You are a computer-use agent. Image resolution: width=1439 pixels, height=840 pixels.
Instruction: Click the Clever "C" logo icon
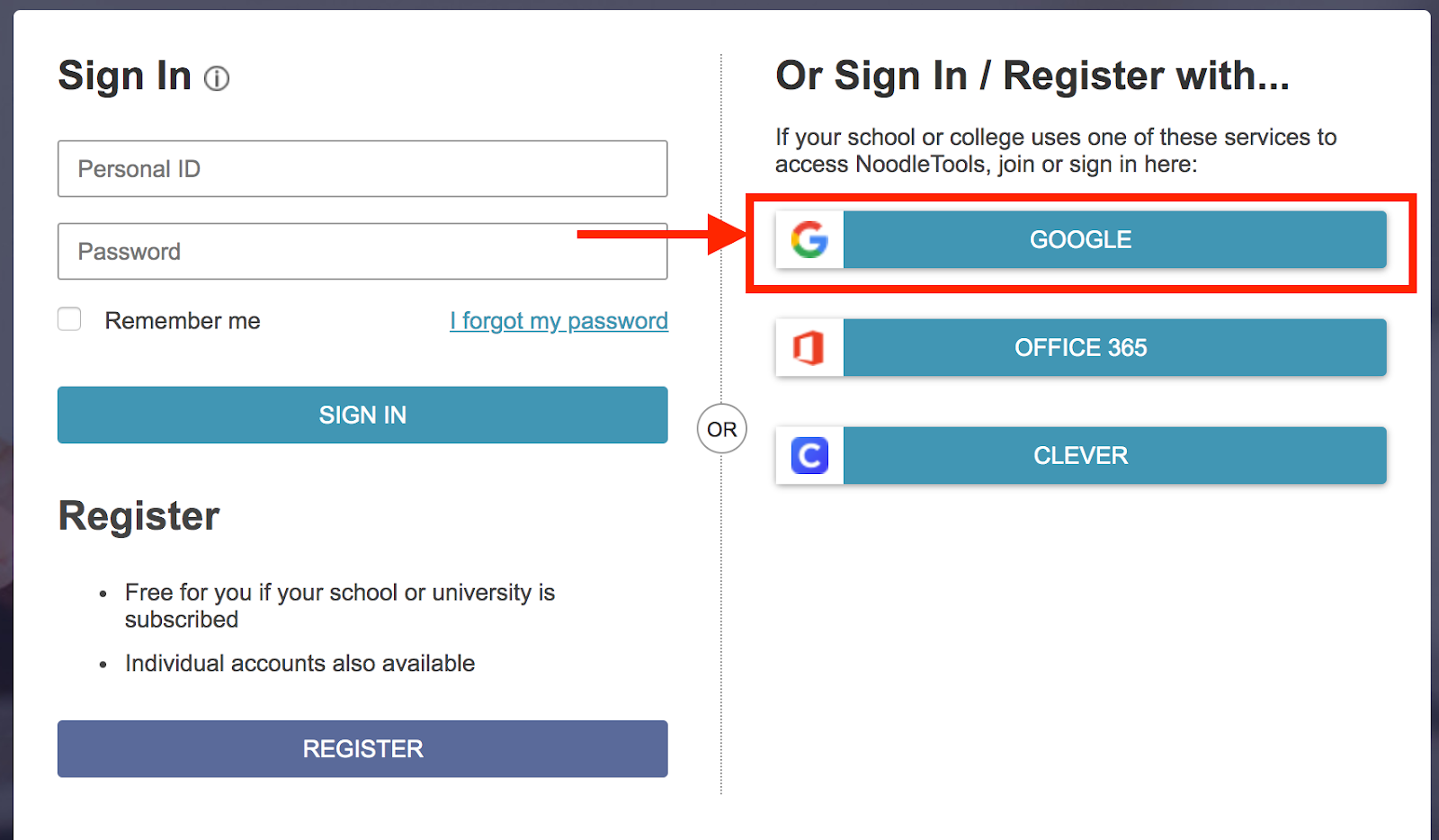(809, 456)
